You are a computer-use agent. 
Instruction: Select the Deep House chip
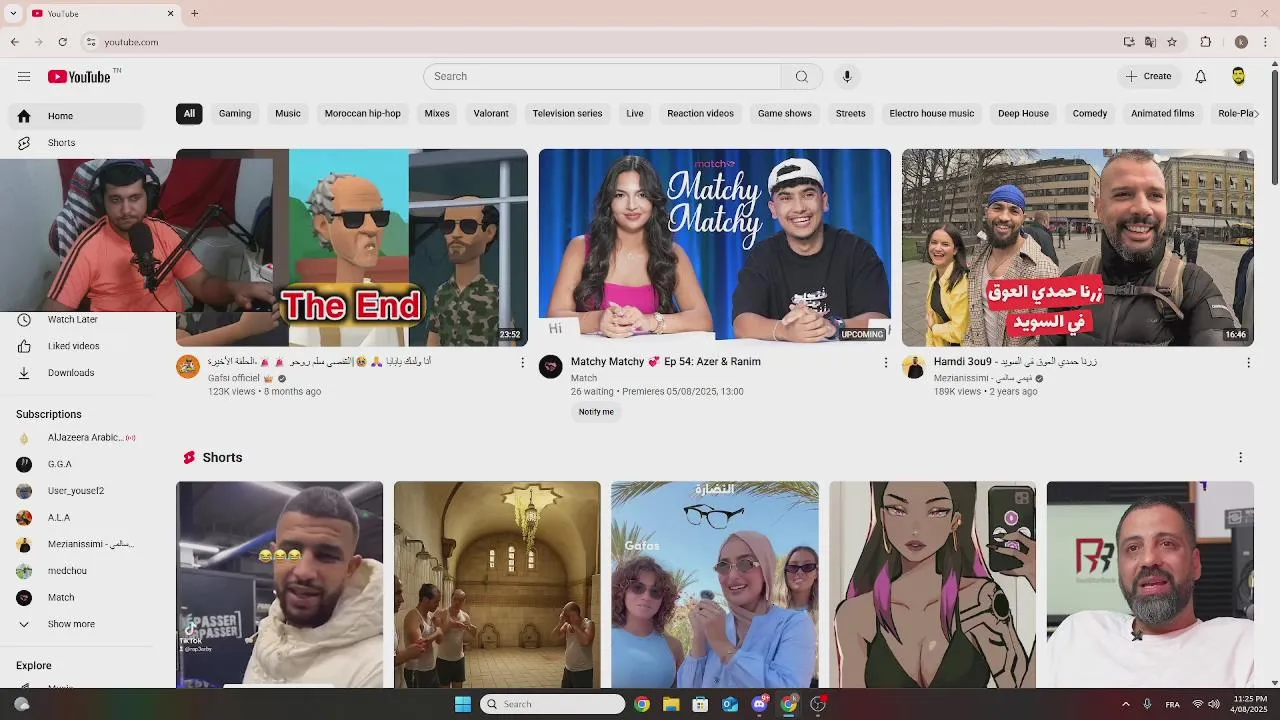pyautogui.click(x=1023, y=114)
